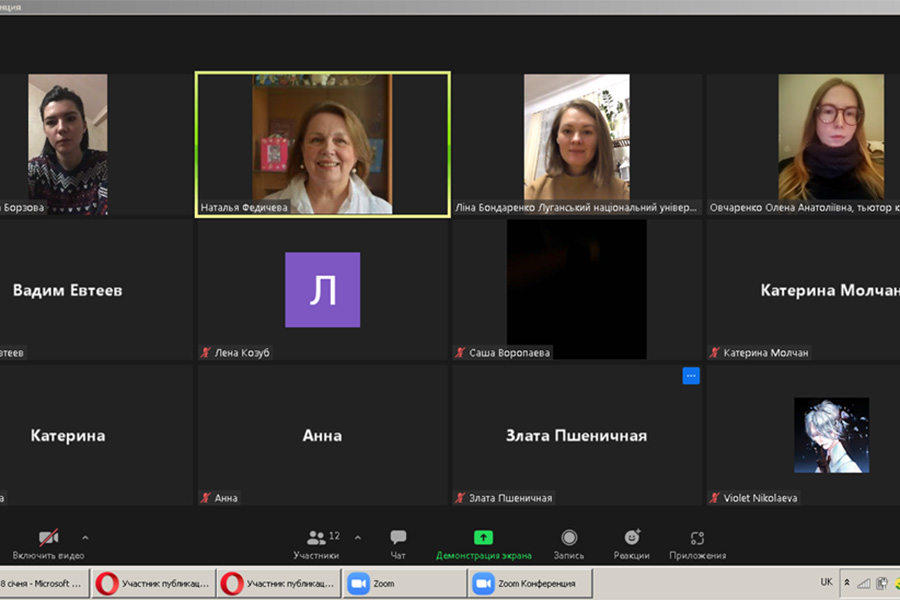Open the Реакции reactions menu
The width and height of the screenshot is (900, 600).
[x=631, y=543]
